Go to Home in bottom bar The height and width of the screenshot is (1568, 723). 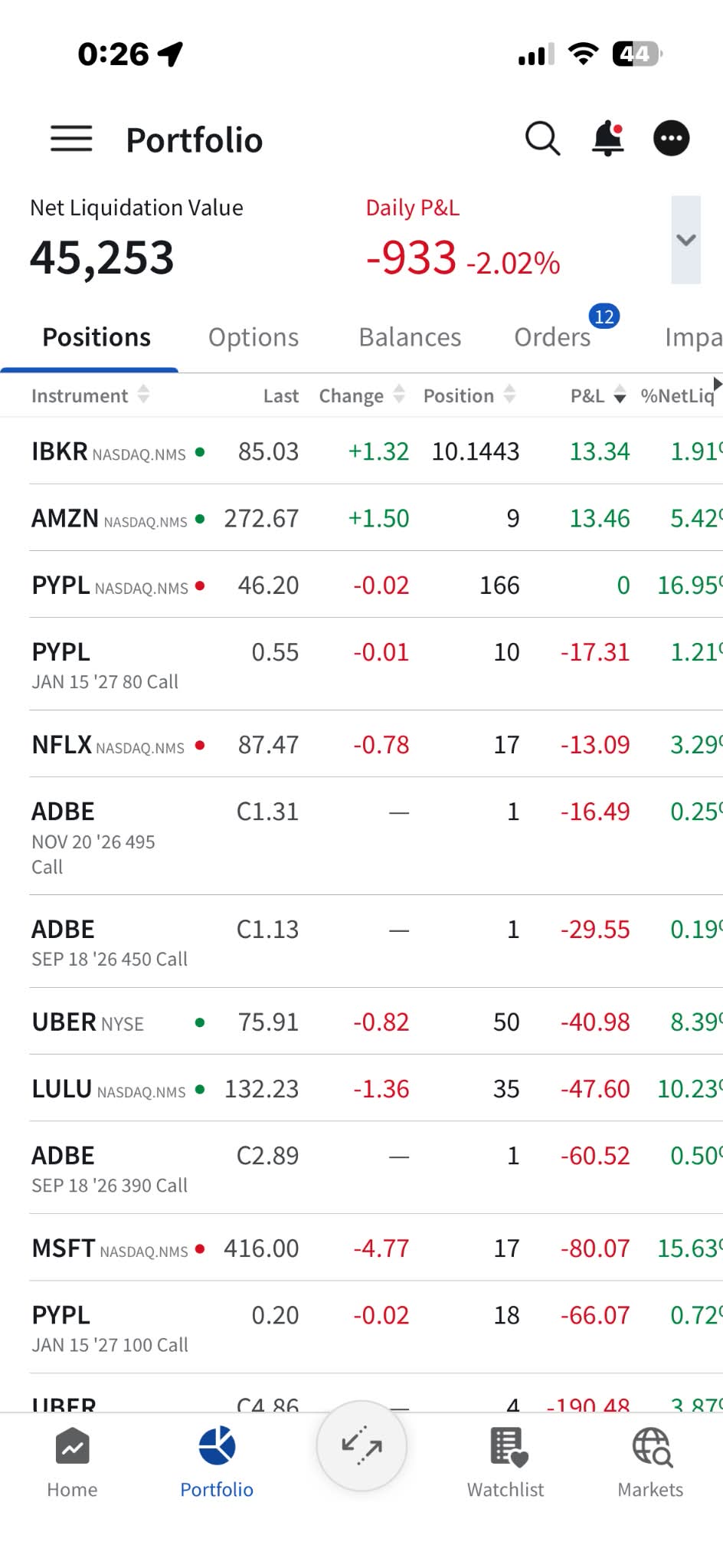[72, 1463]
